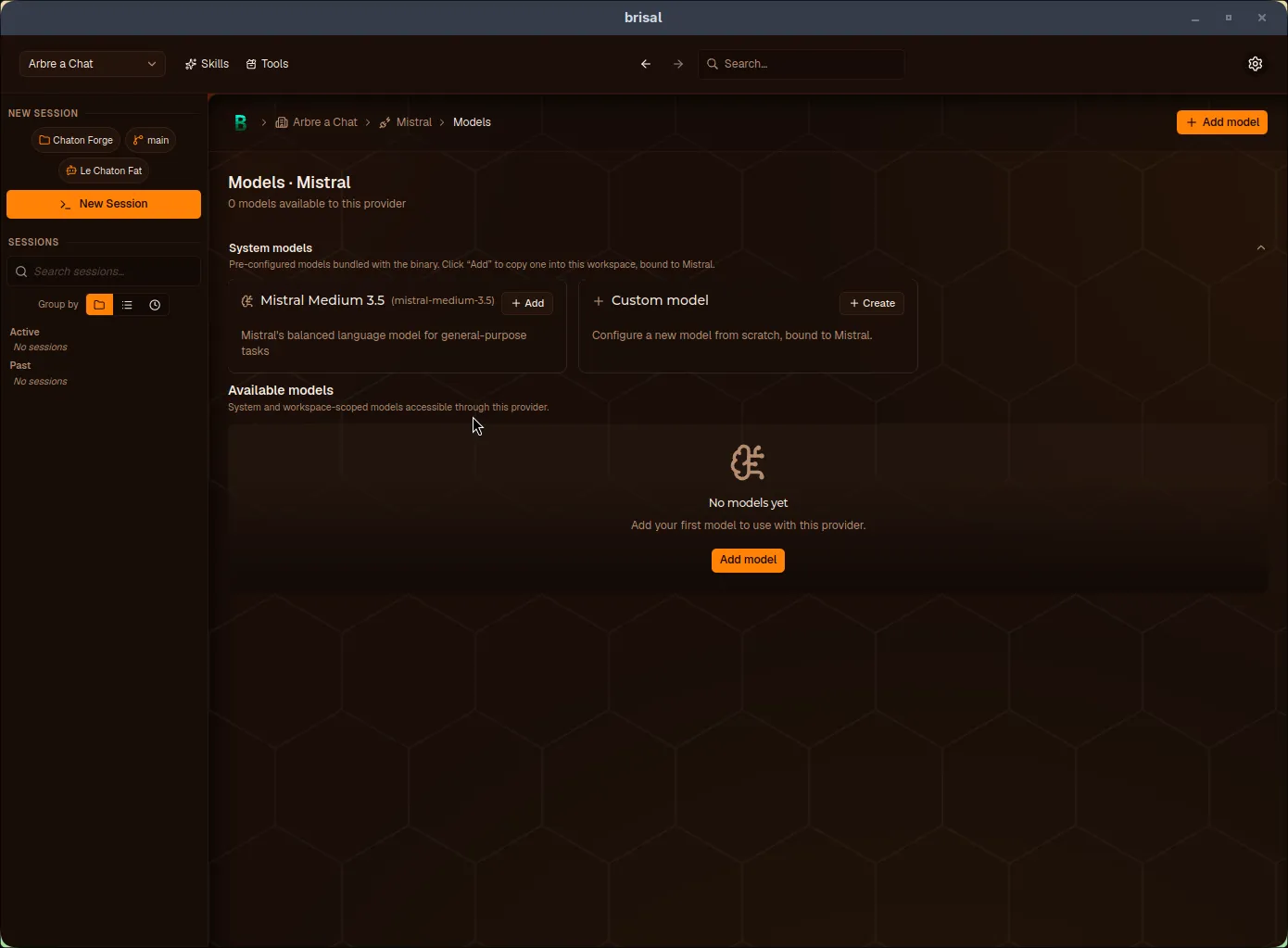Image resolution: width=1288 pixels, height=948 pixels.
Task: Create a custom model
Action: [872, 303]
